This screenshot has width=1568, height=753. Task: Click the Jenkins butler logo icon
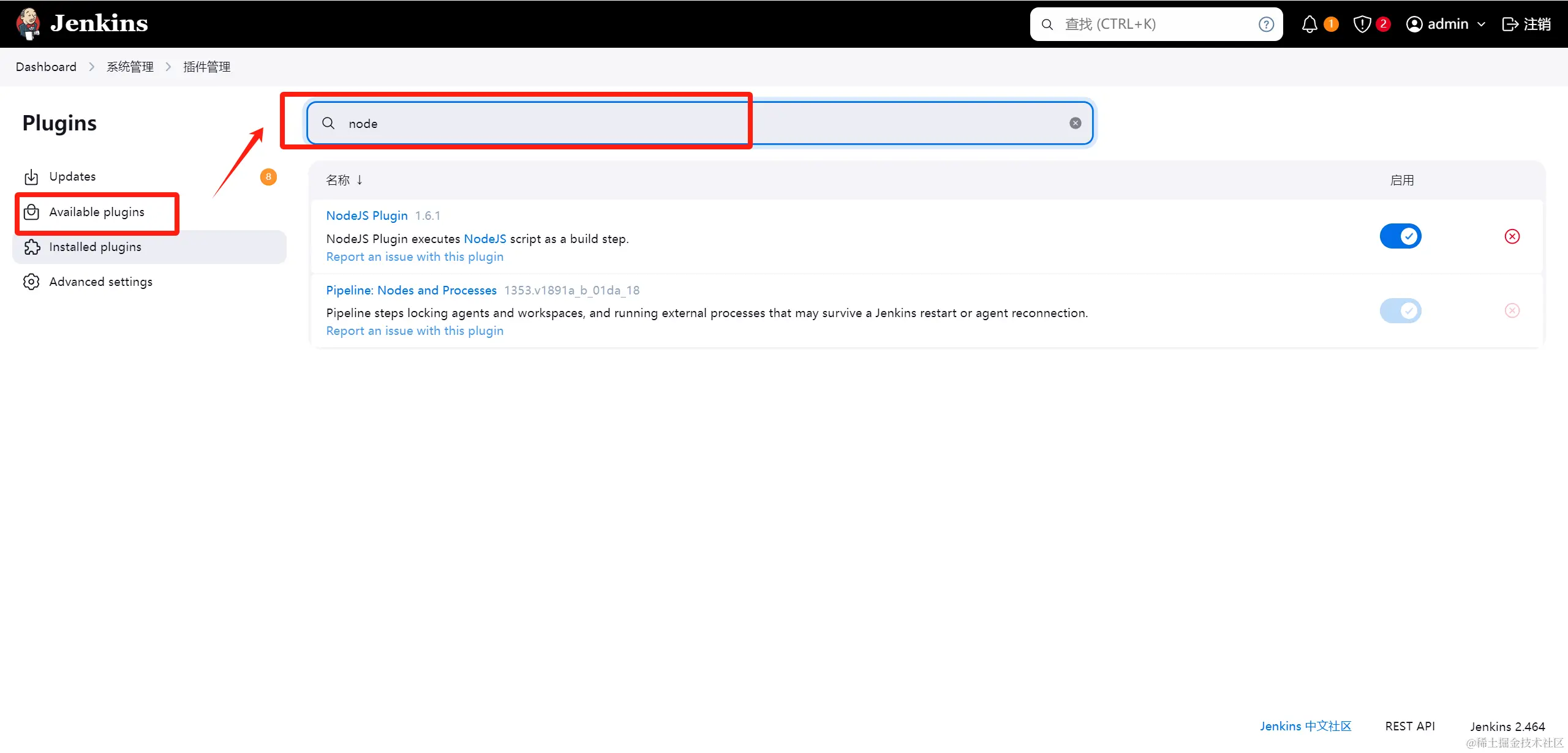pos(28,24)
